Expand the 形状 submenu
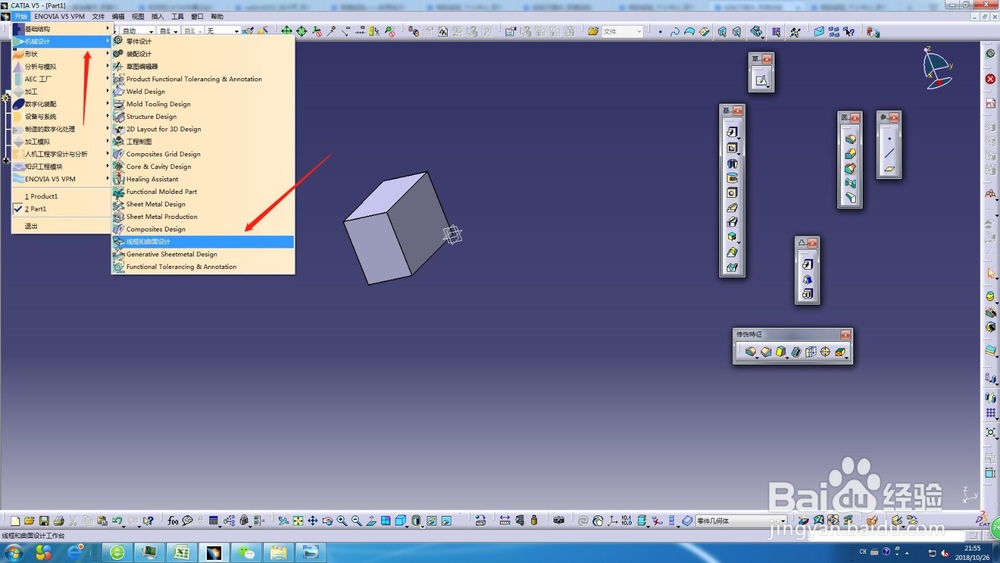 tap(61, 54)
